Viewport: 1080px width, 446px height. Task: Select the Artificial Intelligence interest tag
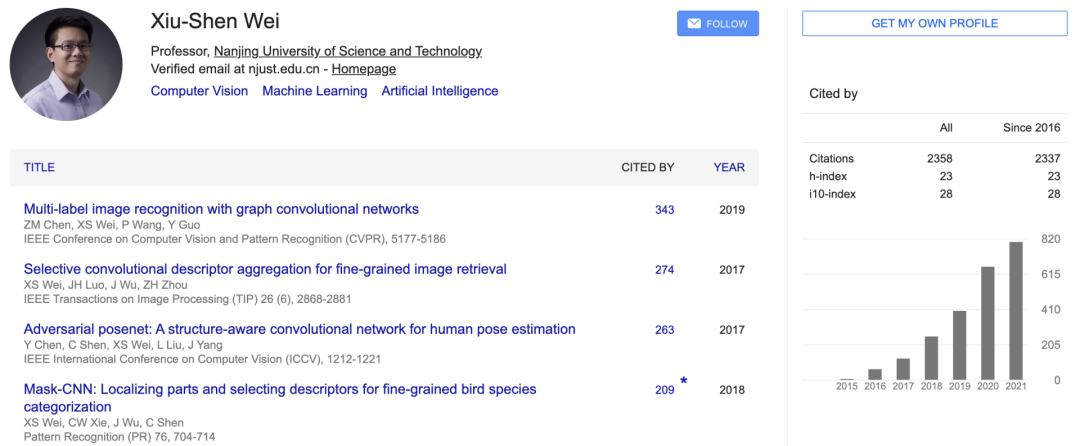coord(439,91)
